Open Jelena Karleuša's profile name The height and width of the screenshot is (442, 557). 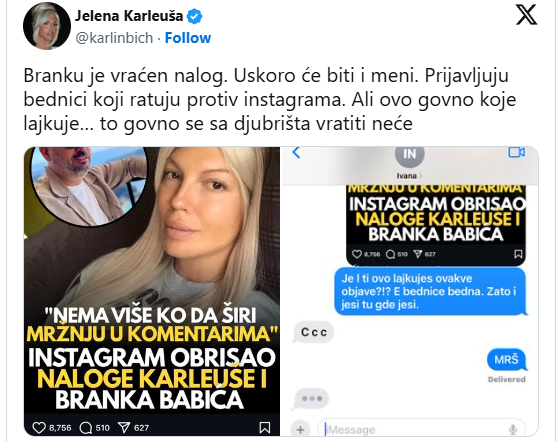[x=129, y=16]
